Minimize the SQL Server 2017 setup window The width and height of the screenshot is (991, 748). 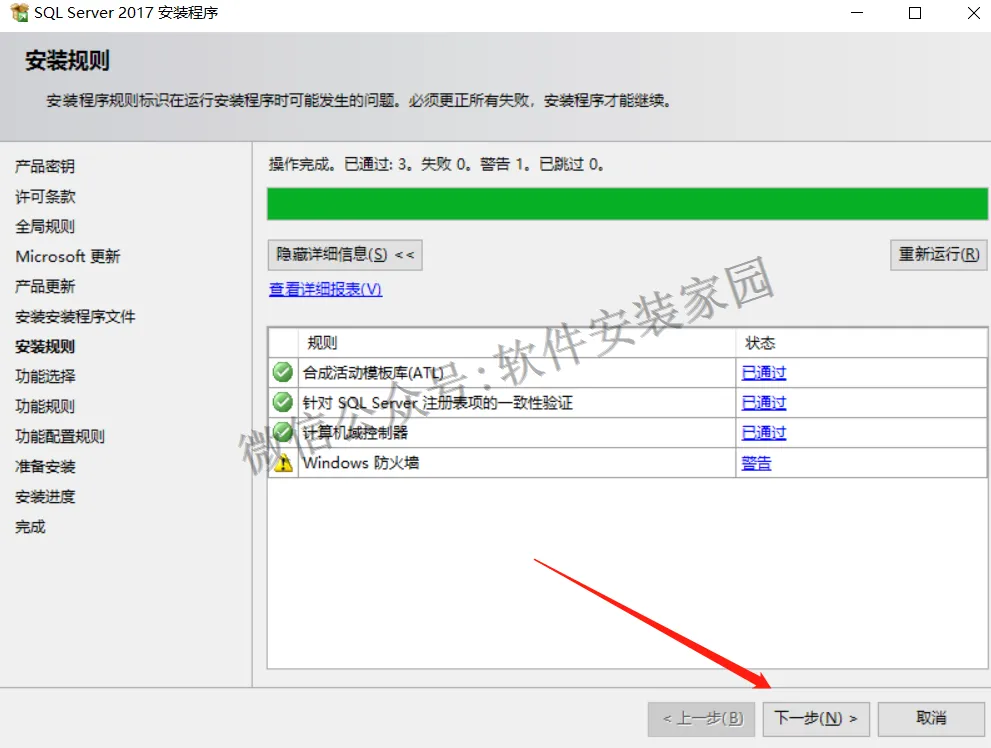click(x=857, y=13)
